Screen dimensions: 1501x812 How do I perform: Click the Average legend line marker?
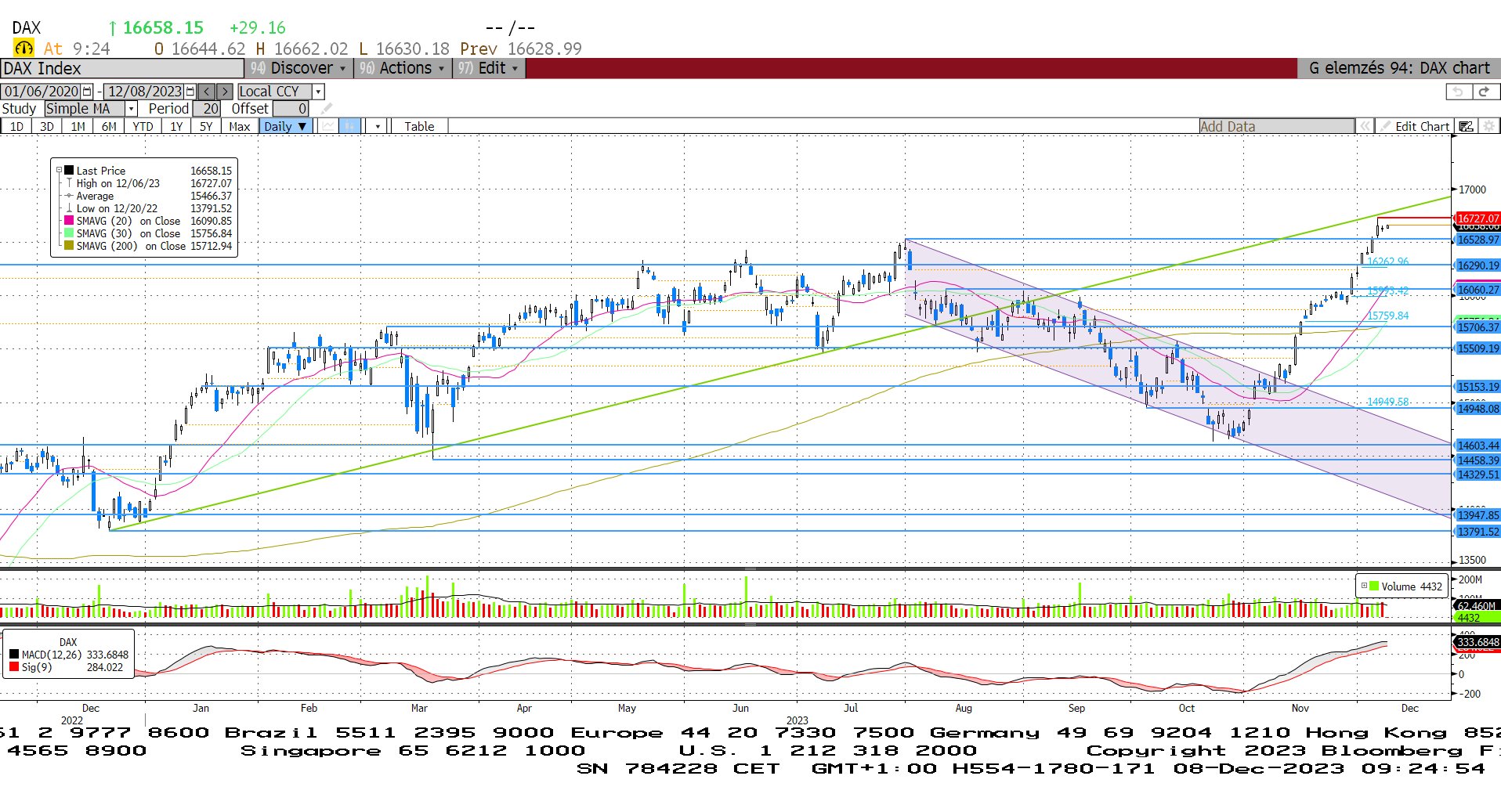[x=69, y=196]
